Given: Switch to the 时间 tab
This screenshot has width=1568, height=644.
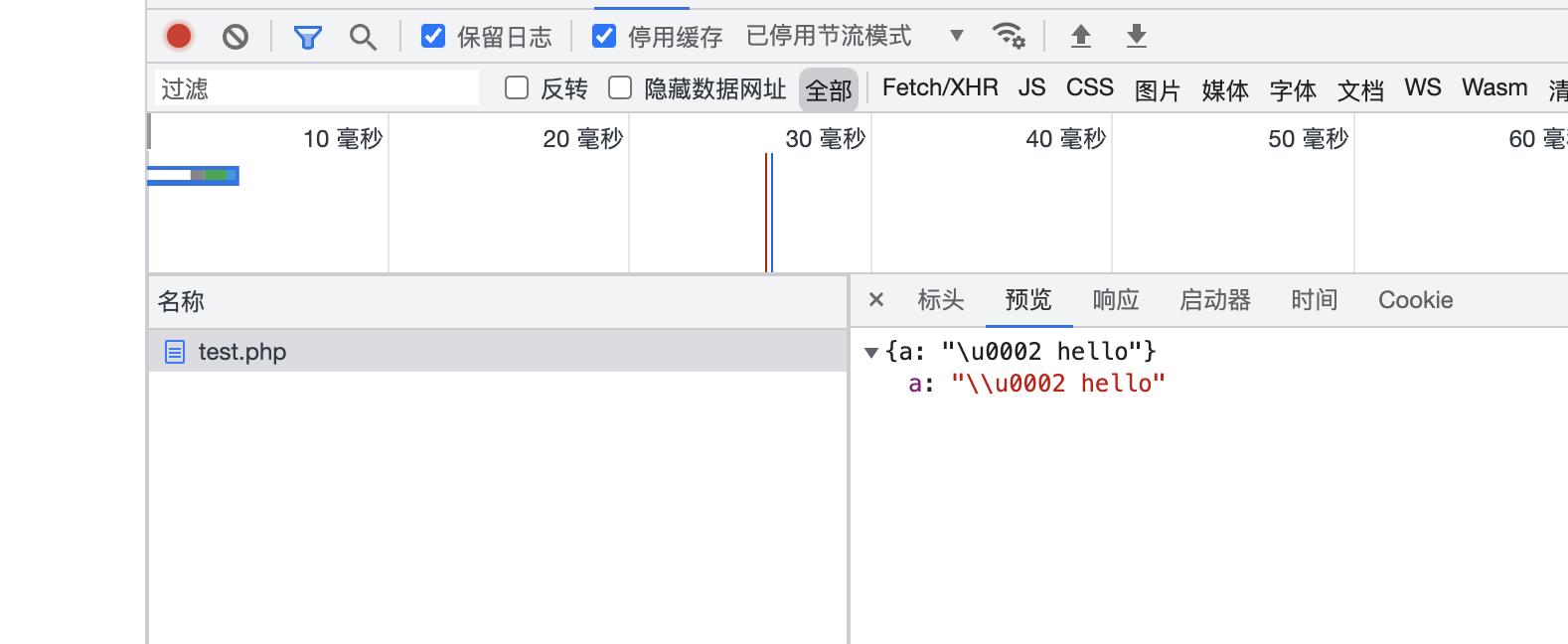Looking at the screenshot, I should [x=1315, y=300].
